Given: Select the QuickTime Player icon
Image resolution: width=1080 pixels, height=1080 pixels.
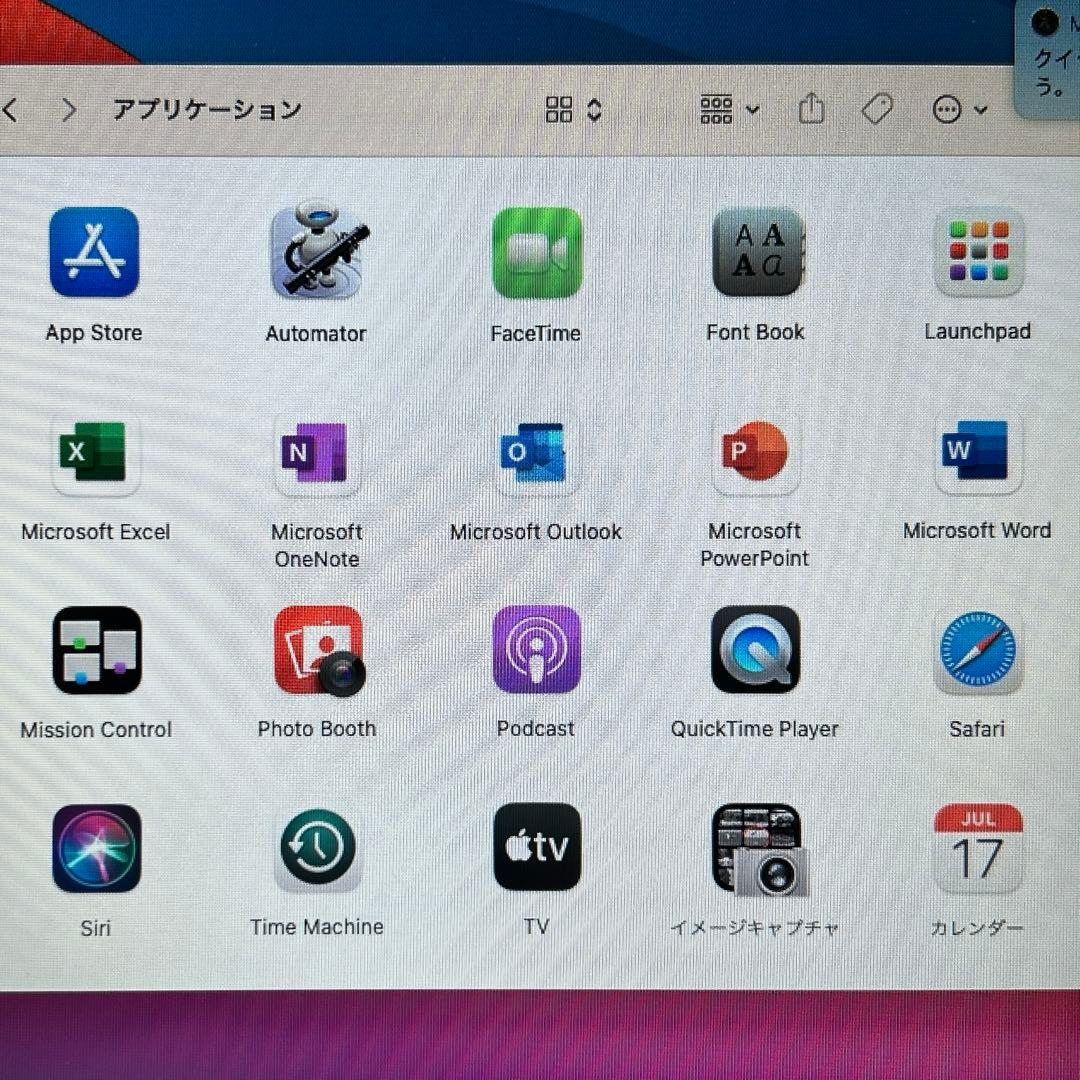Looking at the screenshot, I should (756, 650).
